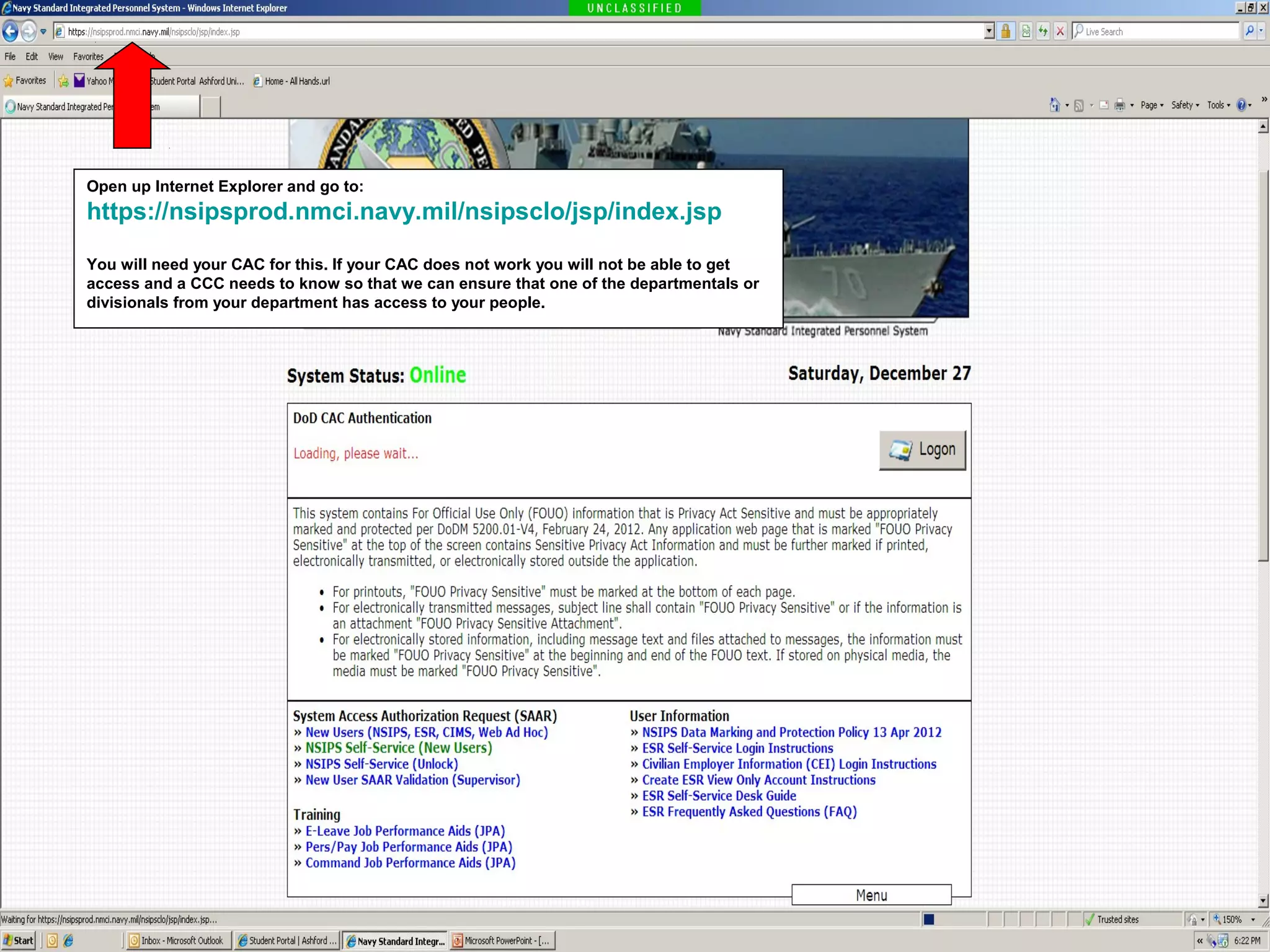Viewport: 1270px width, 952px height.
Task: Click the Logon button
Action: 922,450
